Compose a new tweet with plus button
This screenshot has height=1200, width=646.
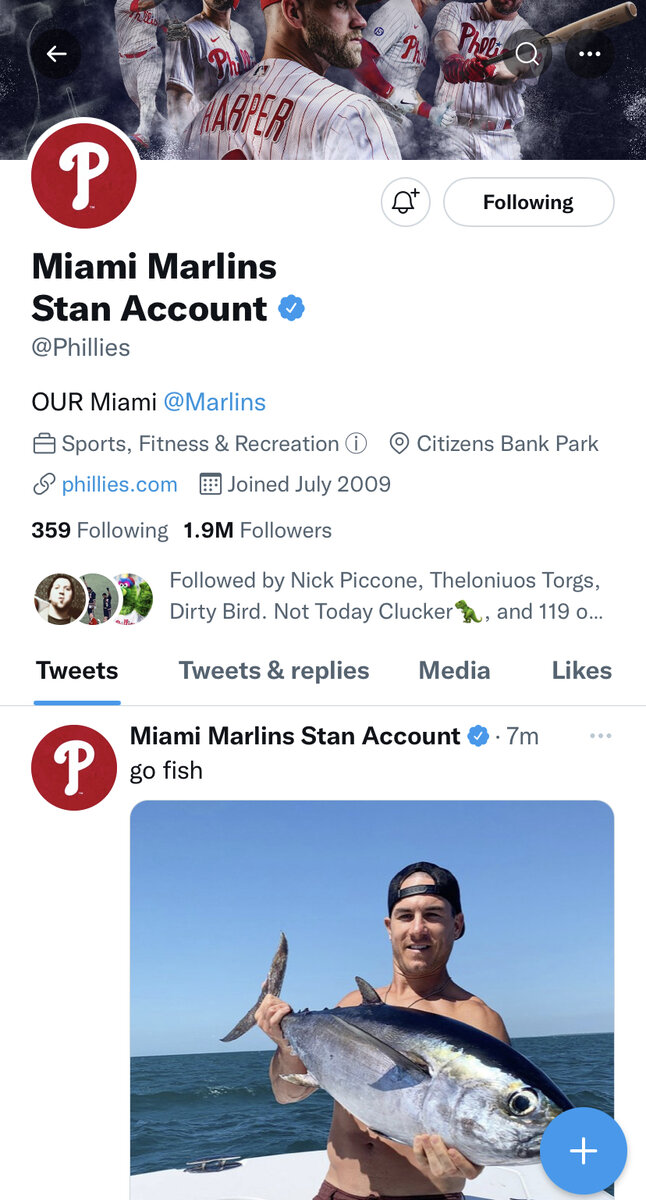pyautogui.click(x=583, y=1151)
